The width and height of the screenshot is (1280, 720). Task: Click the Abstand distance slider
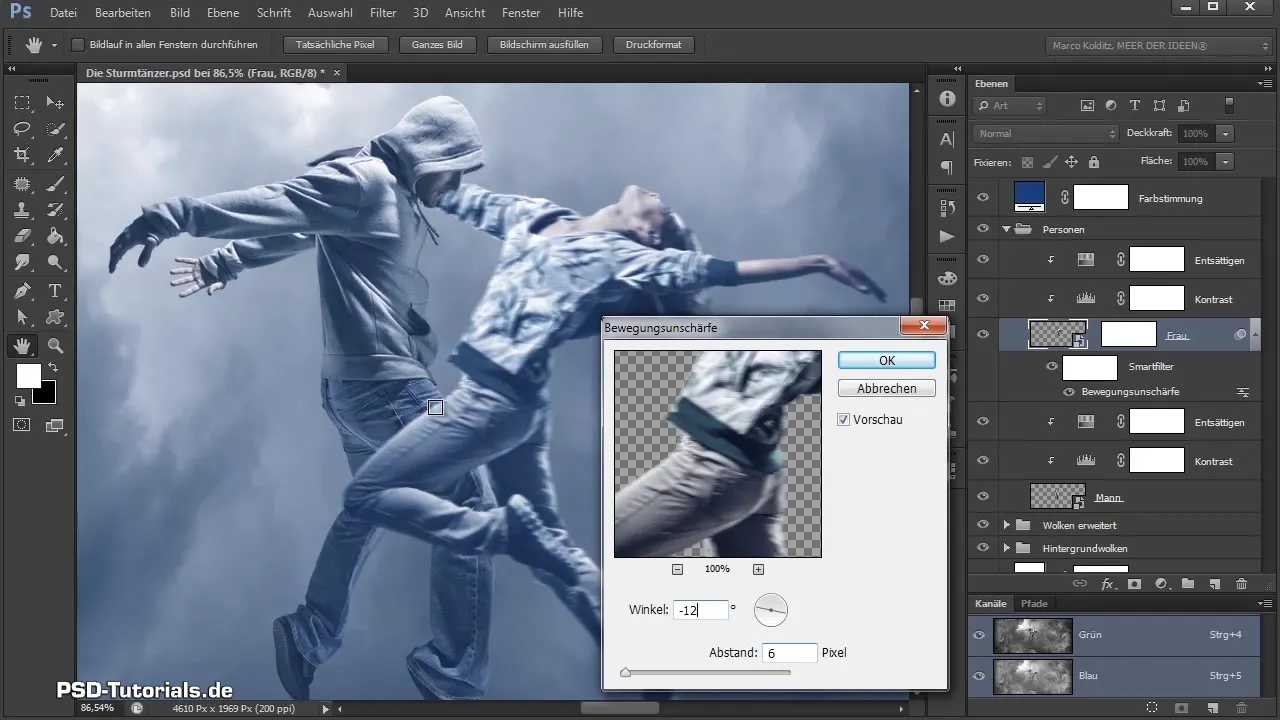point(706,673)
